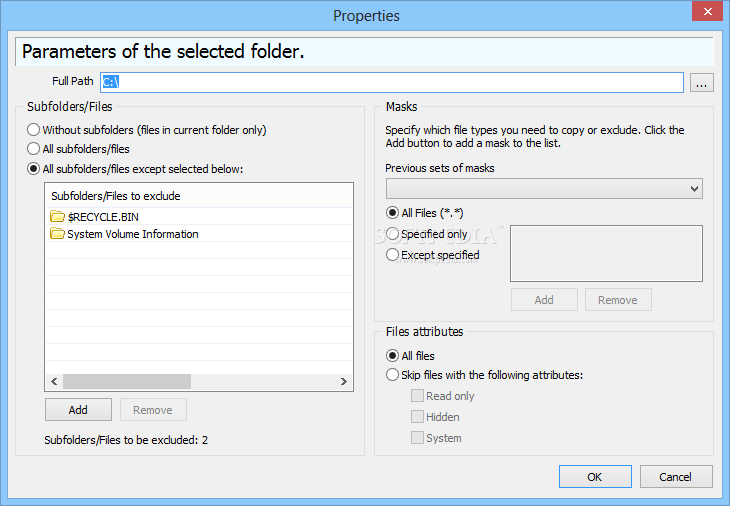Tick the Hidden attribute checkbox

[417, 417]
